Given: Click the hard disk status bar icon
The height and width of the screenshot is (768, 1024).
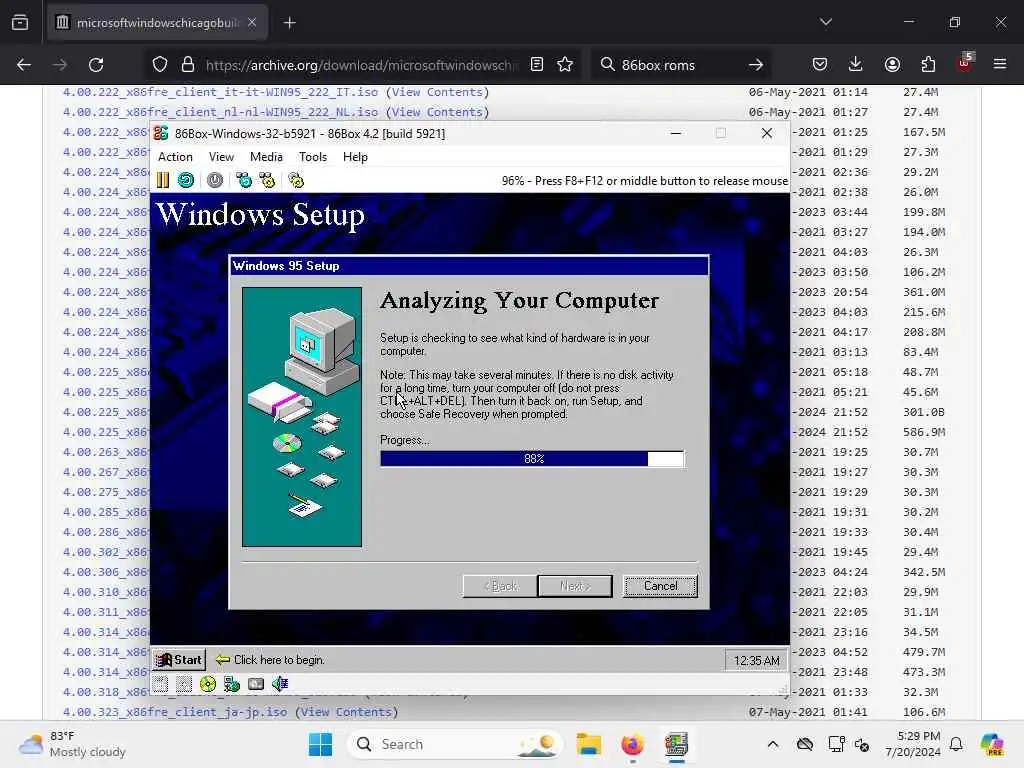Looking at the screenshot, I should click(256, 684).
